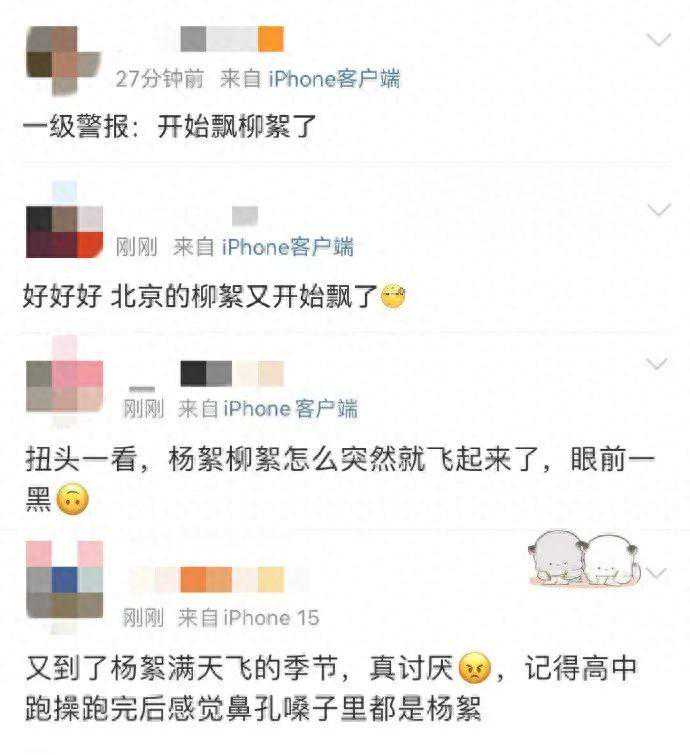Expand chevron beside the cartoon sticker

[656, 573]
